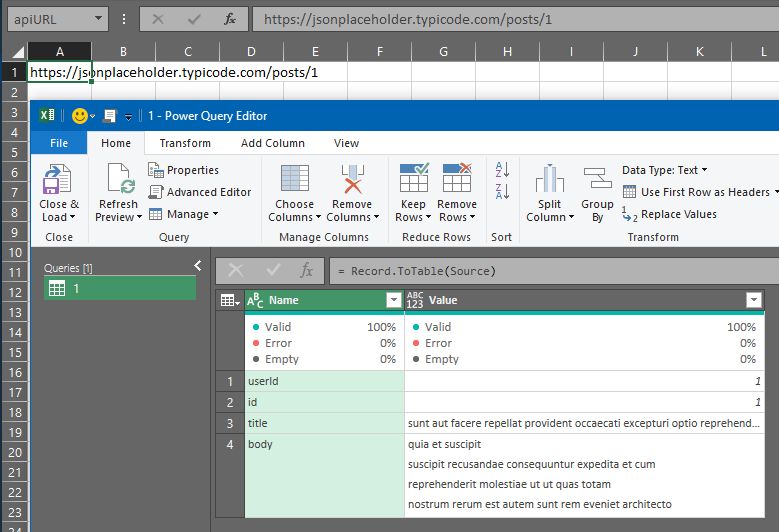Switch to the Home tab
779x532 pixels.
(116, 143)
